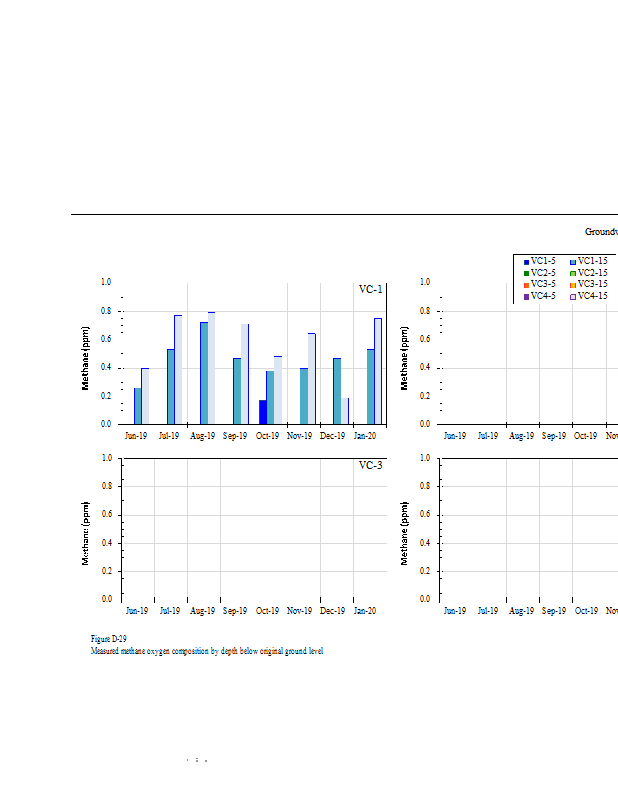The width and height of the screenshot is (618, 800).
Task: Click the Jun-19 axis label under VC-1 chart
Action: pos(136,436)
